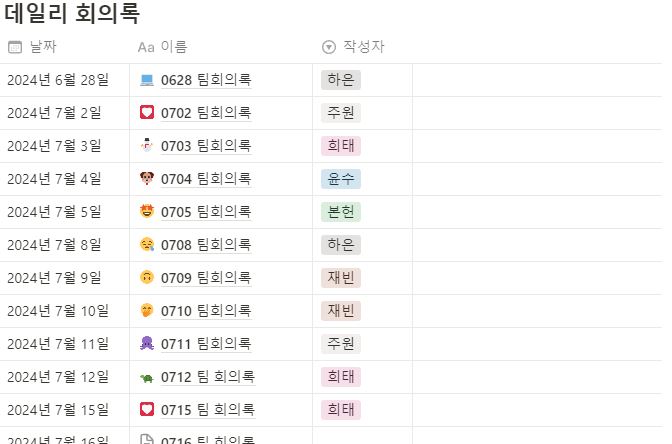The image size is (672, 444).
Task: Open the 날짜 column header menu
Action: (32, 47)
